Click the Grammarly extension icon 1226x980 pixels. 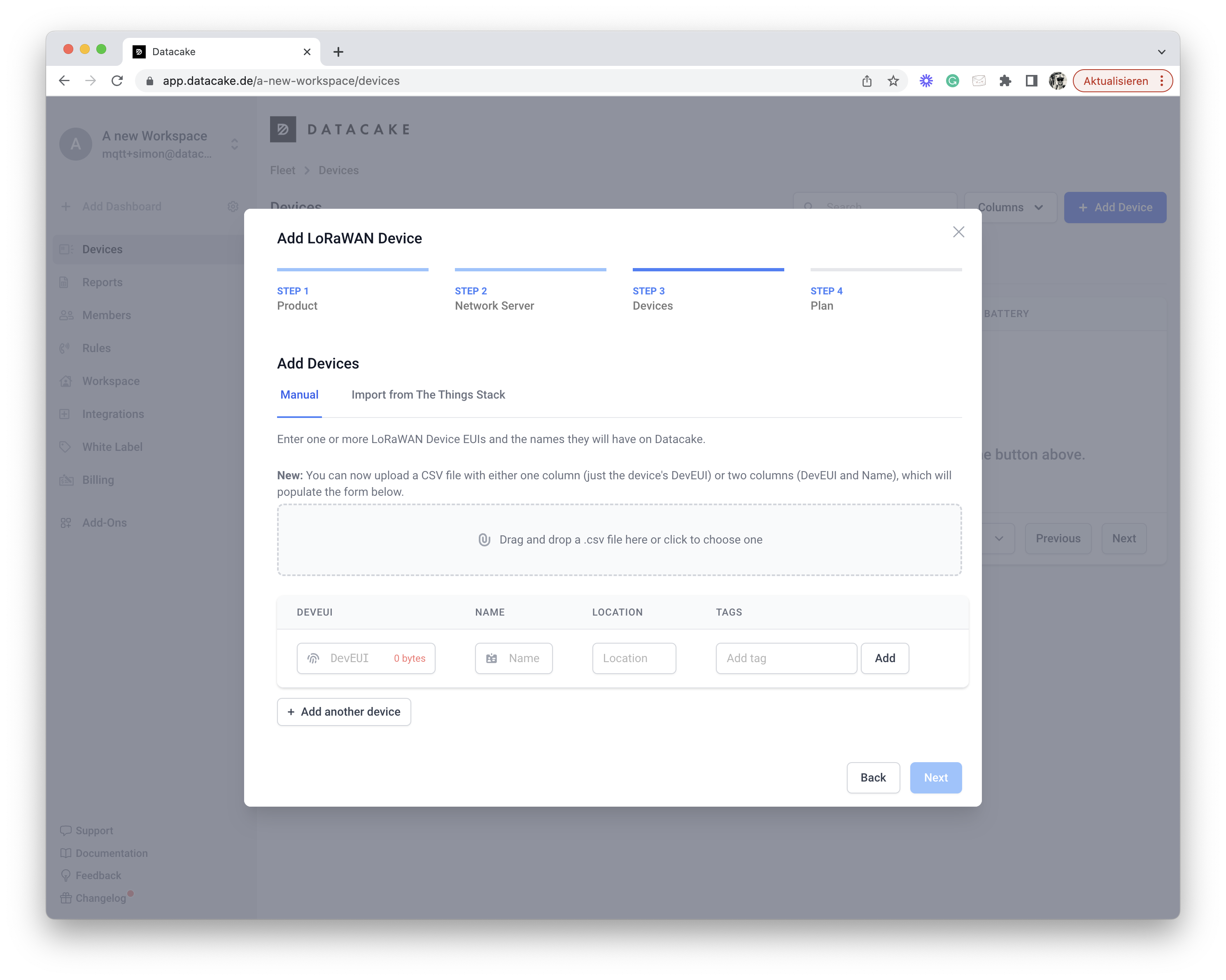953,81
